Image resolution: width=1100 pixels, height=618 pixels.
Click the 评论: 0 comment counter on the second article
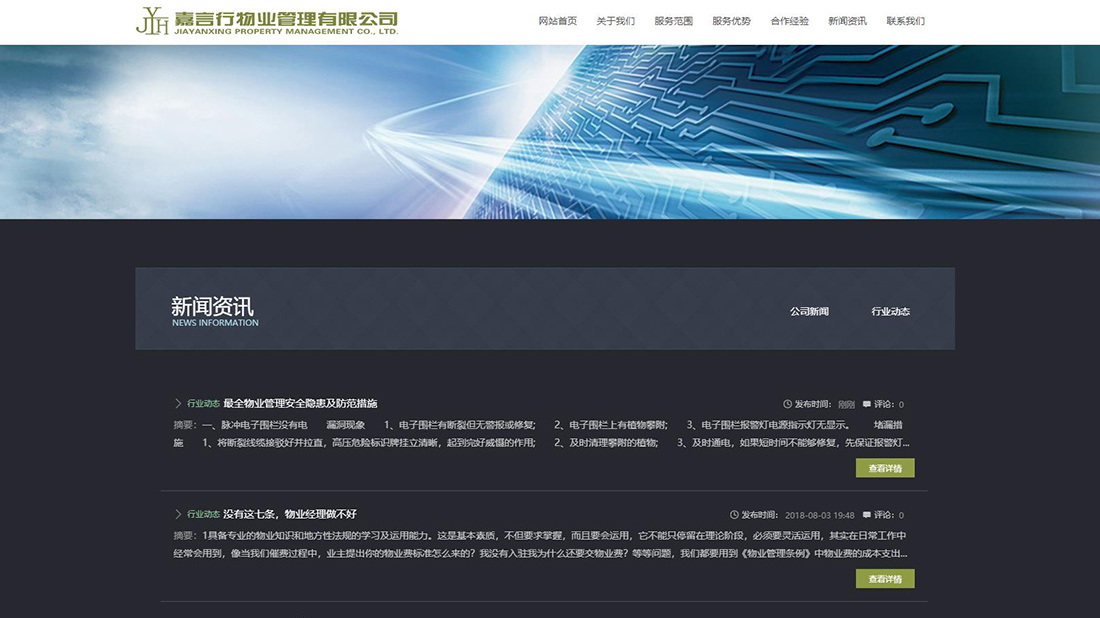click(x=888, y=514)
